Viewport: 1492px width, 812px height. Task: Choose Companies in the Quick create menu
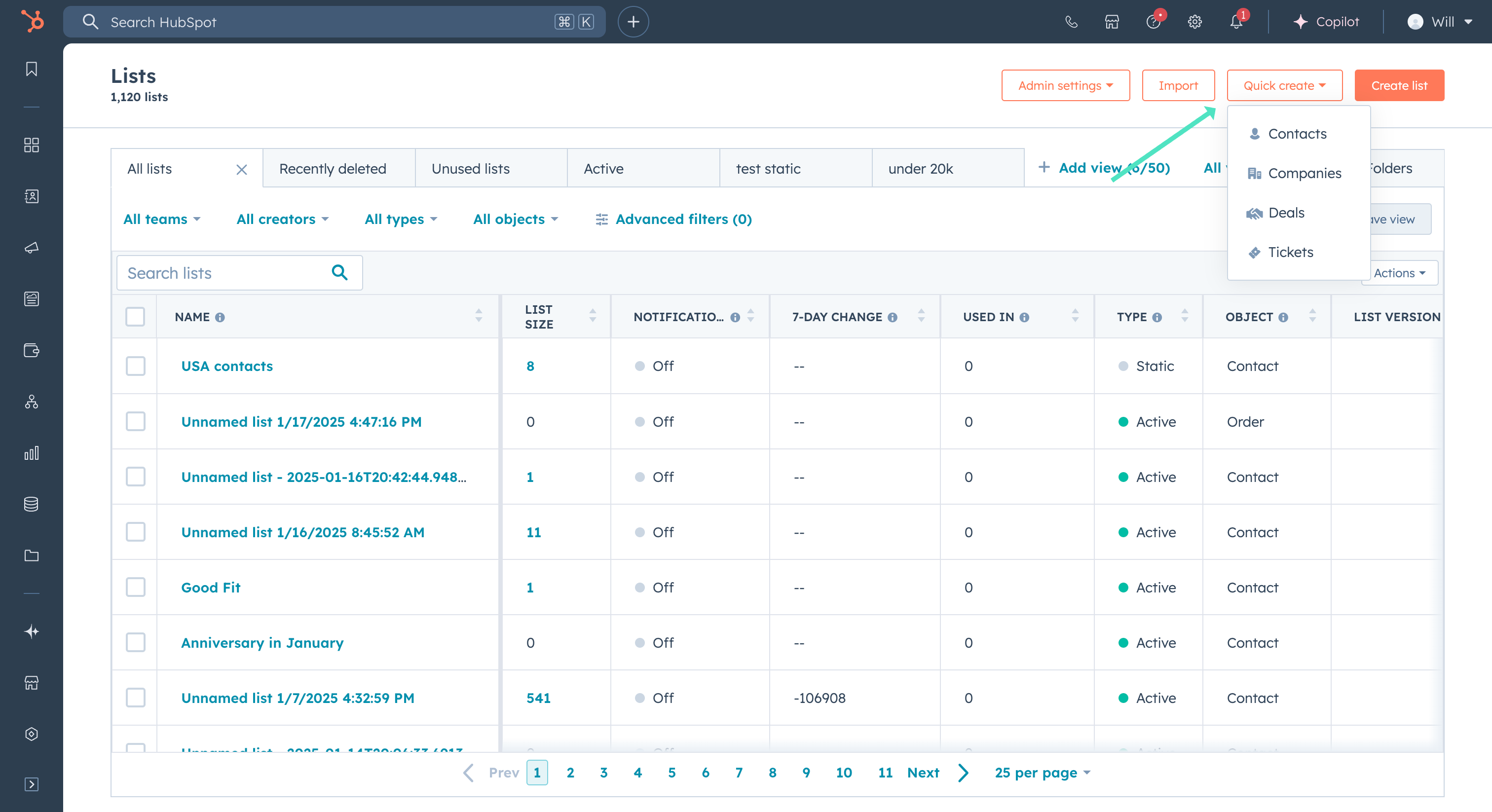[x=1298, y=174]
